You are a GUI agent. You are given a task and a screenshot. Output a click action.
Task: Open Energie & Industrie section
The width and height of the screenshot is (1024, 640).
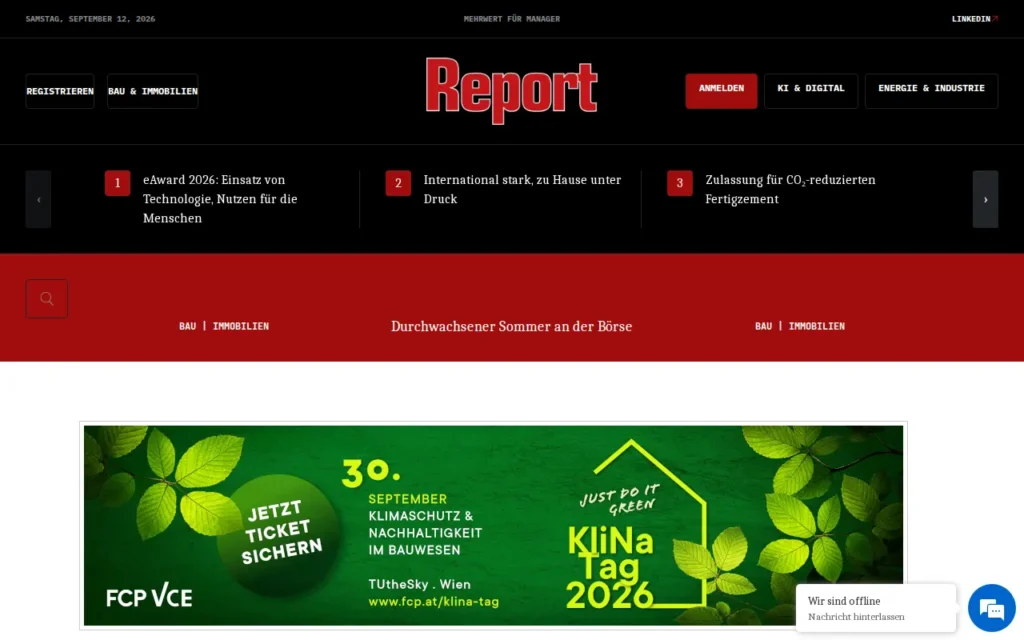(931, 91)
